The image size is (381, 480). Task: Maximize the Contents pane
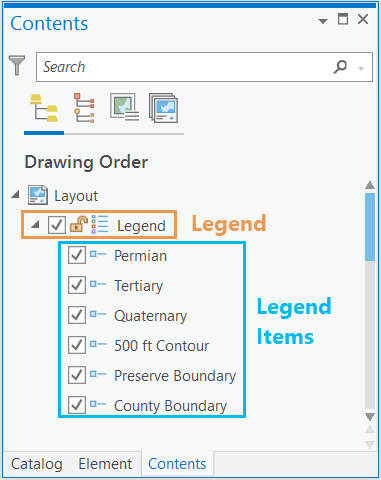(343, 19)
